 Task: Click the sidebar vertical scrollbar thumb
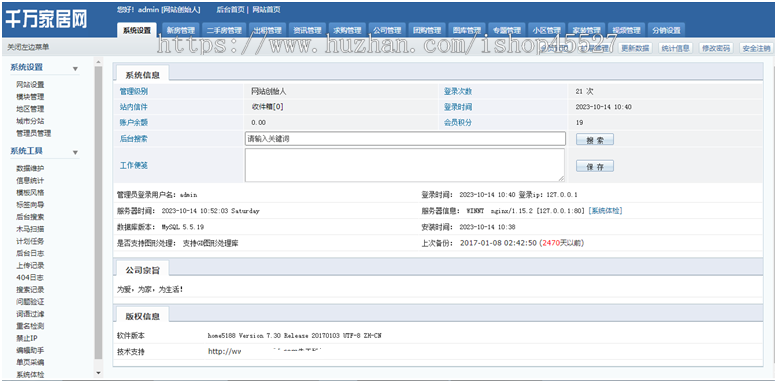[98, 213]
